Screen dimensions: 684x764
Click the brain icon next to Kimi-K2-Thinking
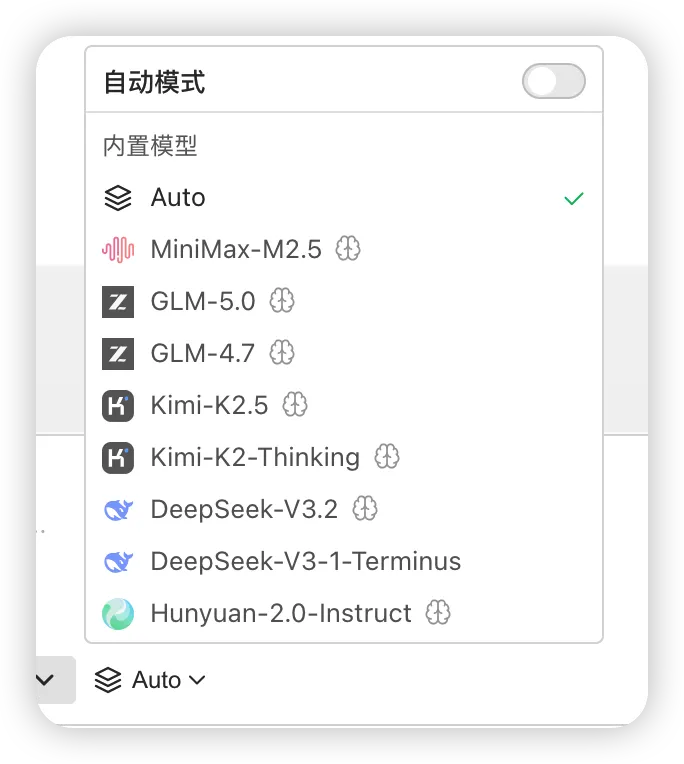pyautogui.click(x=387, y=458)
